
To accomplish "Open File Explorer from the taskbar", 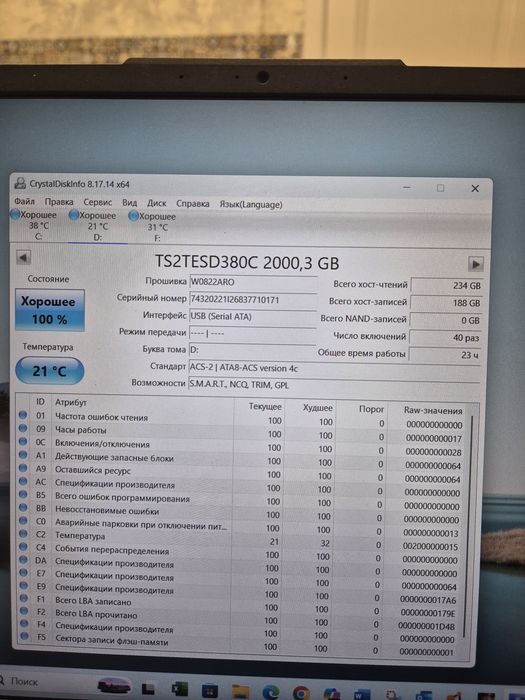I will coord(240,692).
